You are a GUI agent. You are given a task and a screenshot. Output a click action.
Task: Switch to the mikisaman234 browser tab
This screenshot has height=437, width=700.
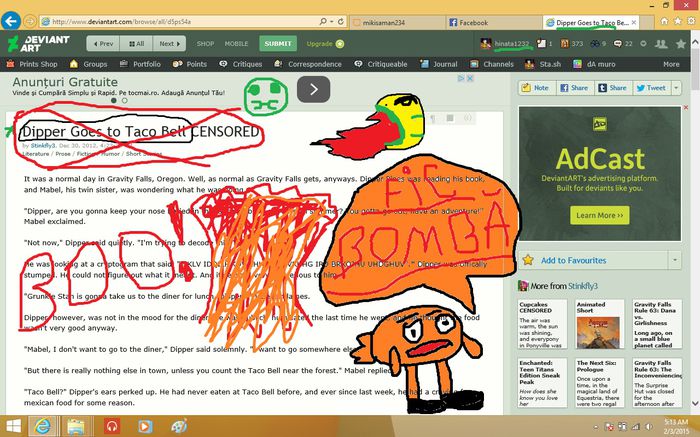point(398,22)
